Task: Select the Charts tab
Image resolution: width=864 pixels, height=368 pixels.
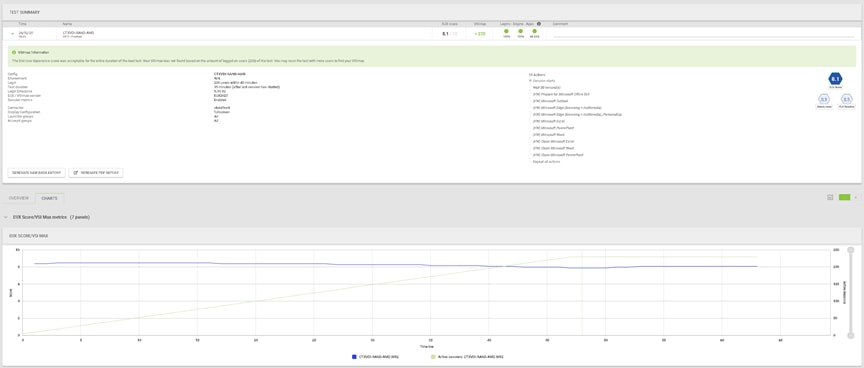Action: click(x=50, y=198)
